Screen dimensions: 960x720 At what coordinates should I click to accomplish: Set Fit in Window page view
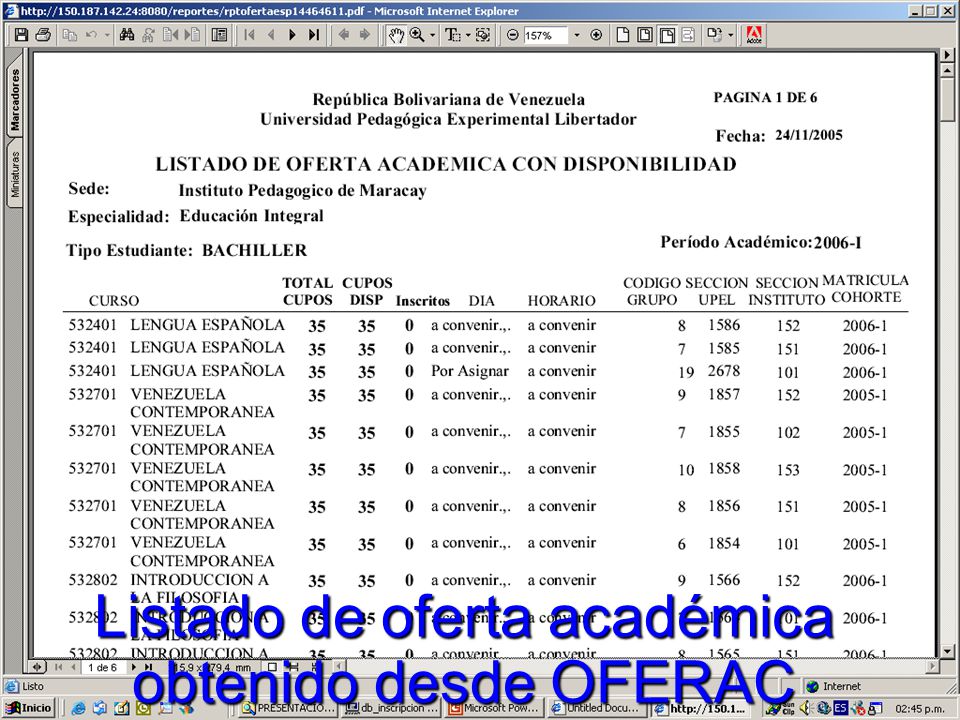(x=645, y=35)
